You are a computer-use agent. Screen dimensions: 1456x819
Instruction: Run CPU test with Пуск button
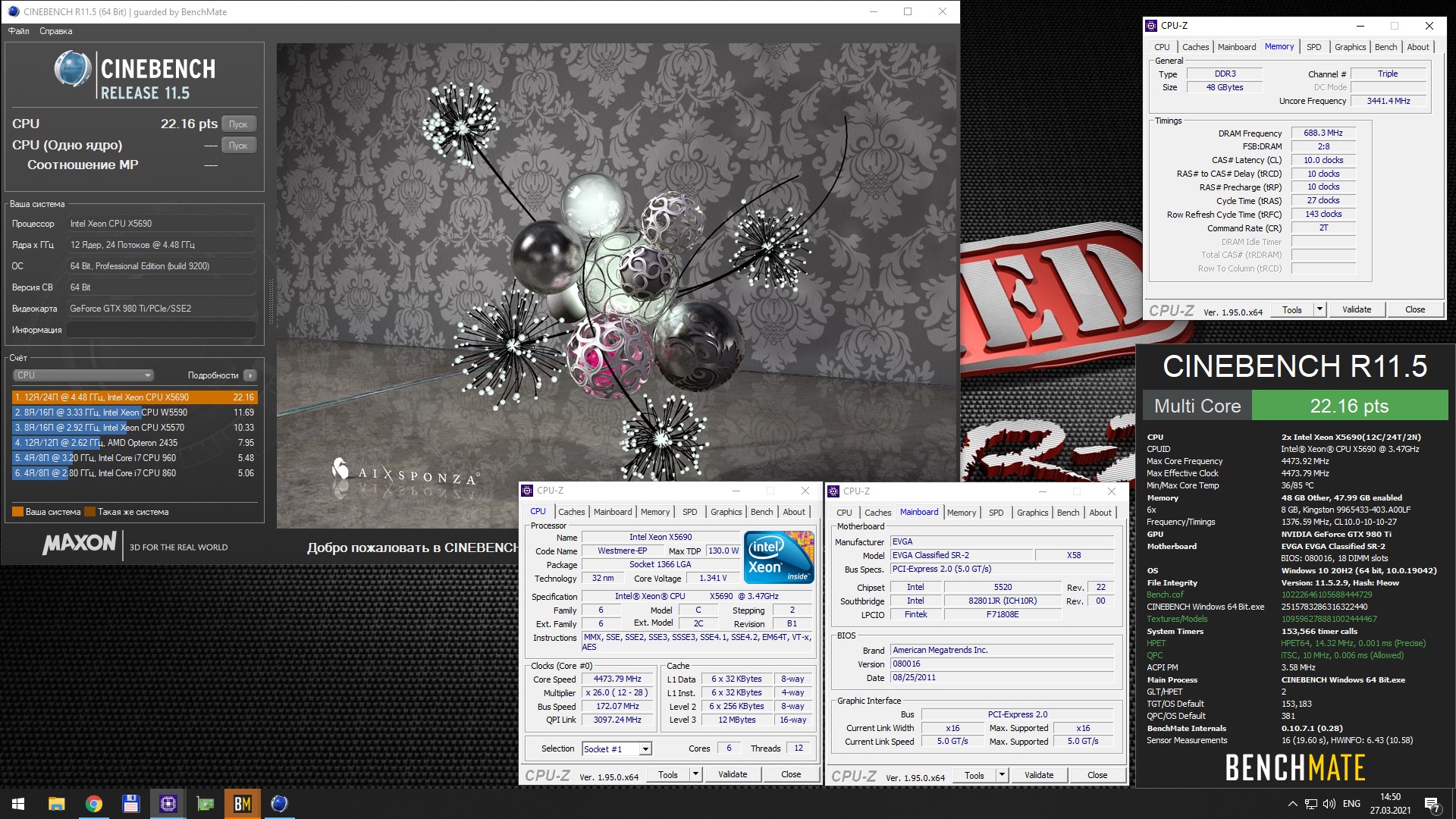(238, 124)
